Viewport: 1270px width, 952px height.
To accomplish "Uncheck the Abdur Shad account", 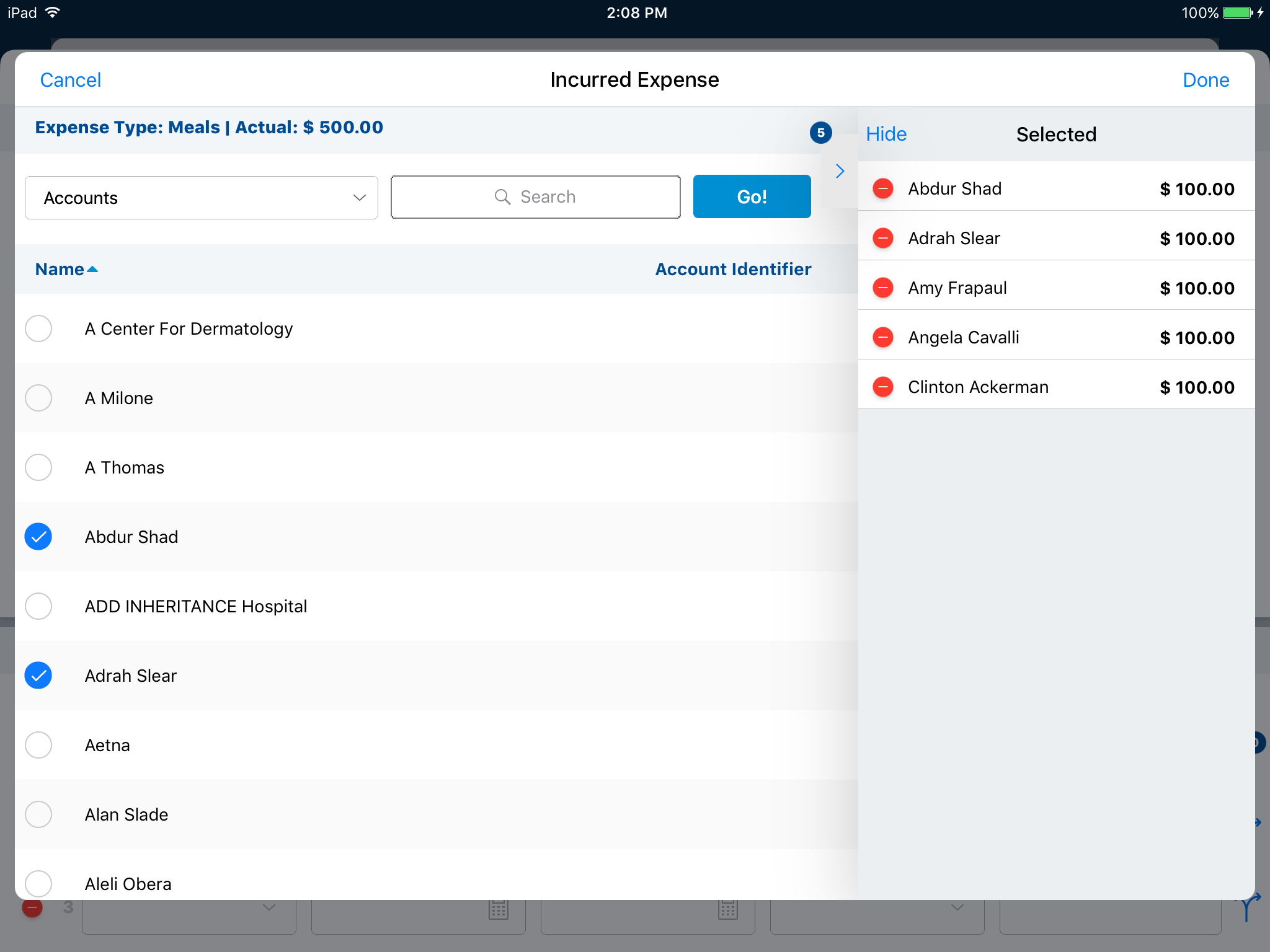I will [38, 537].
